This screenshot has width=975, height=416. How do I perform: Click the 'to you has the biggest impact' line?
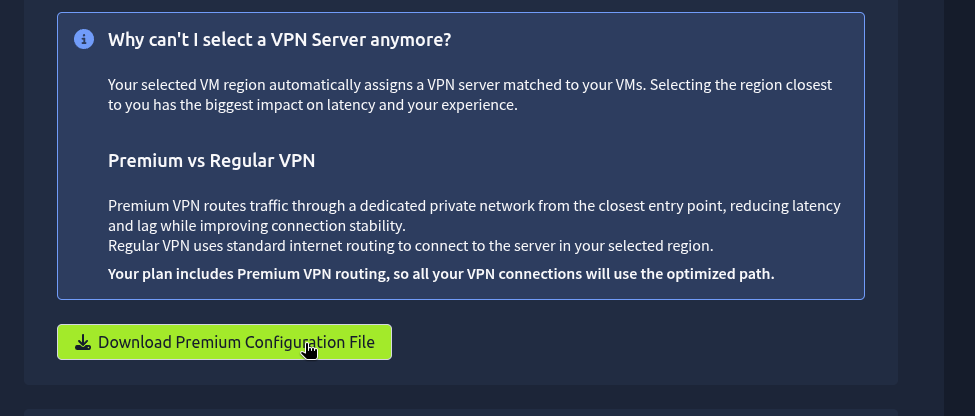[313, 104]
